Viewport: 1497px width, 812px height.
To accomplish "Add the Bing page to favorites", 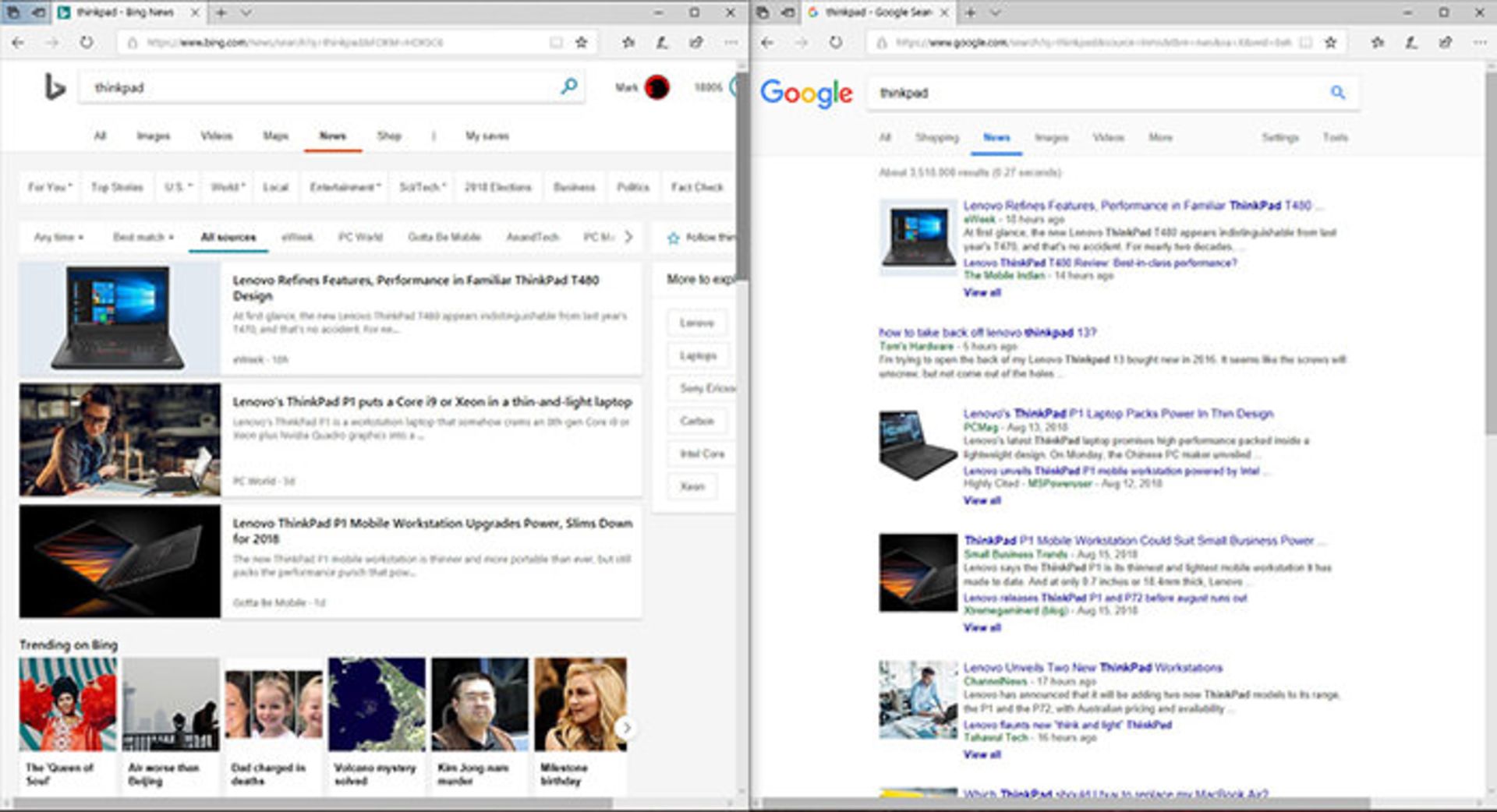I will pyautogui.click(x=581, y=43).
